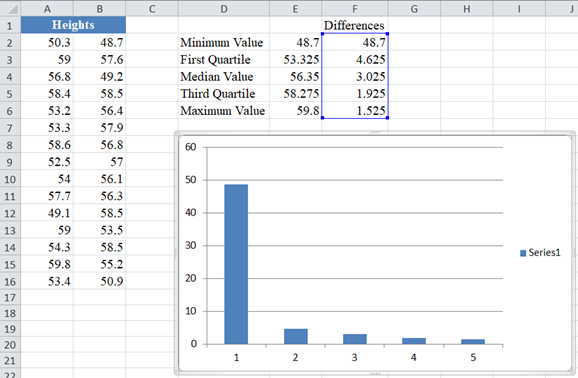The height and width of the screenshot is (378, 578).
Task: Click the chart bar for category 3
Action: [355, 339]
